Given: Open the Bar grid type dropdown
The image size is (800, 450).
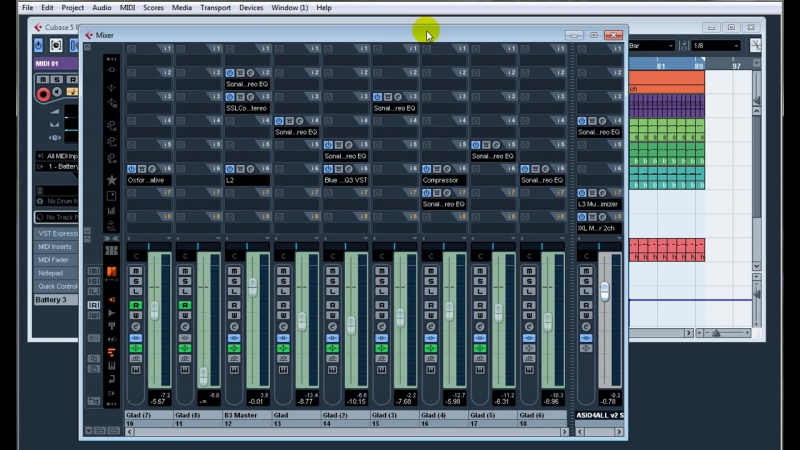Looking at the screenshot, I should pos(652,46).
